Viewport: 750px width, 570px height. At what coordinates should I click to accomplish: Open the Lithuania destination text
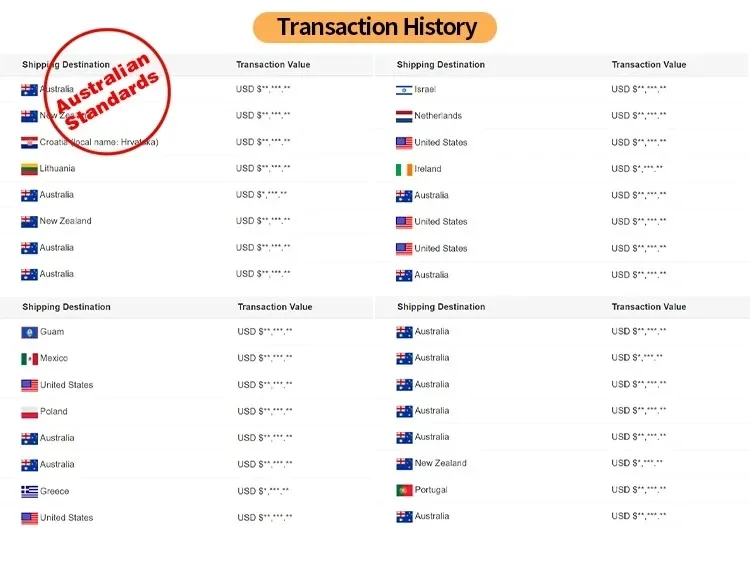(57, 169)
